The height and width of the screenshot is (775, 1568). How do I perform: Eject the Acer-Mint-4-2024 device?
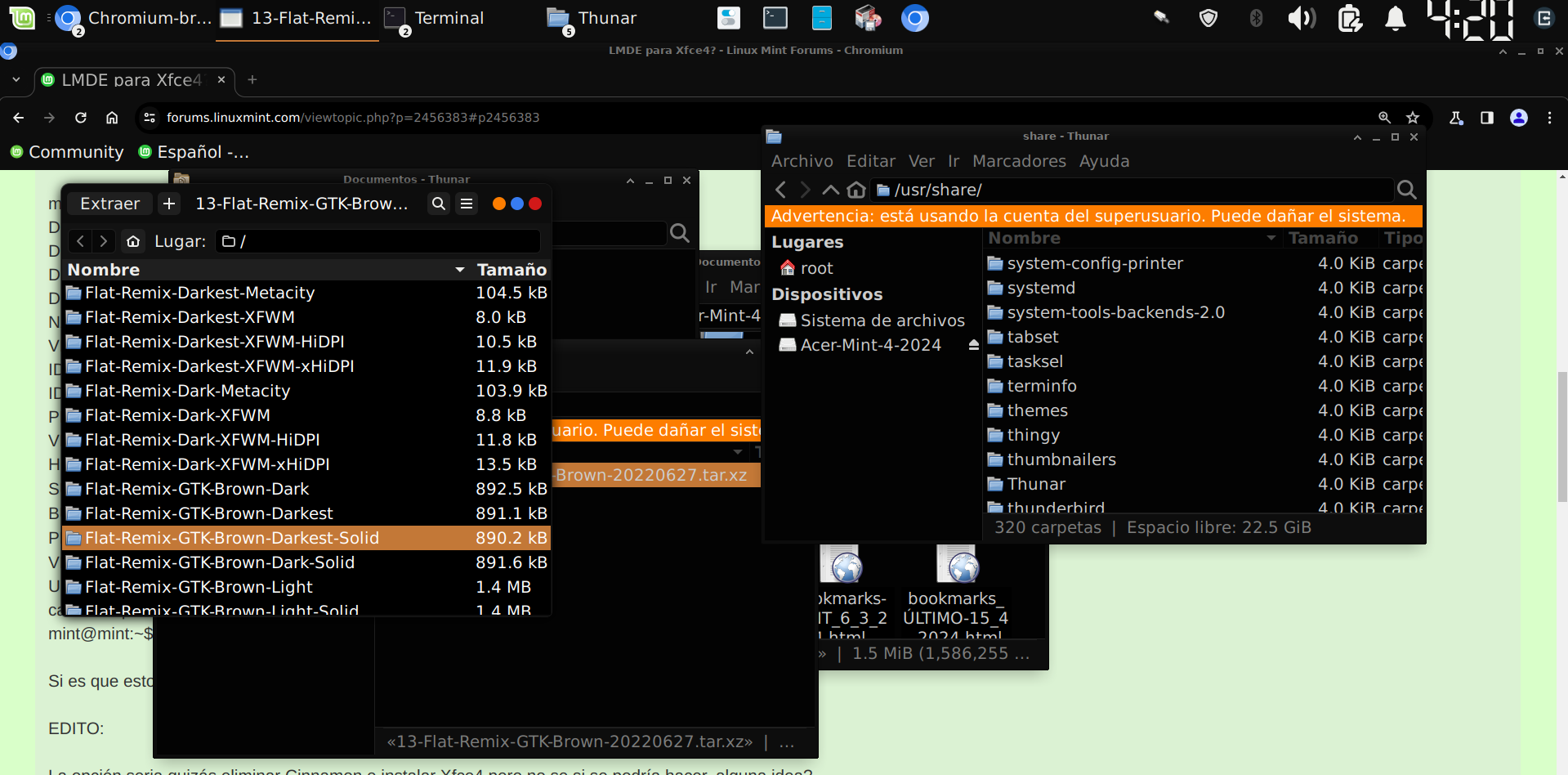pyautogui.click(x=973, y=345)
